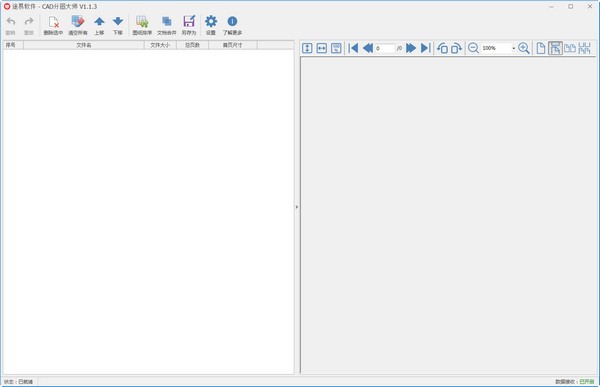Click the 下移 down arrow icon

[118, 21]
